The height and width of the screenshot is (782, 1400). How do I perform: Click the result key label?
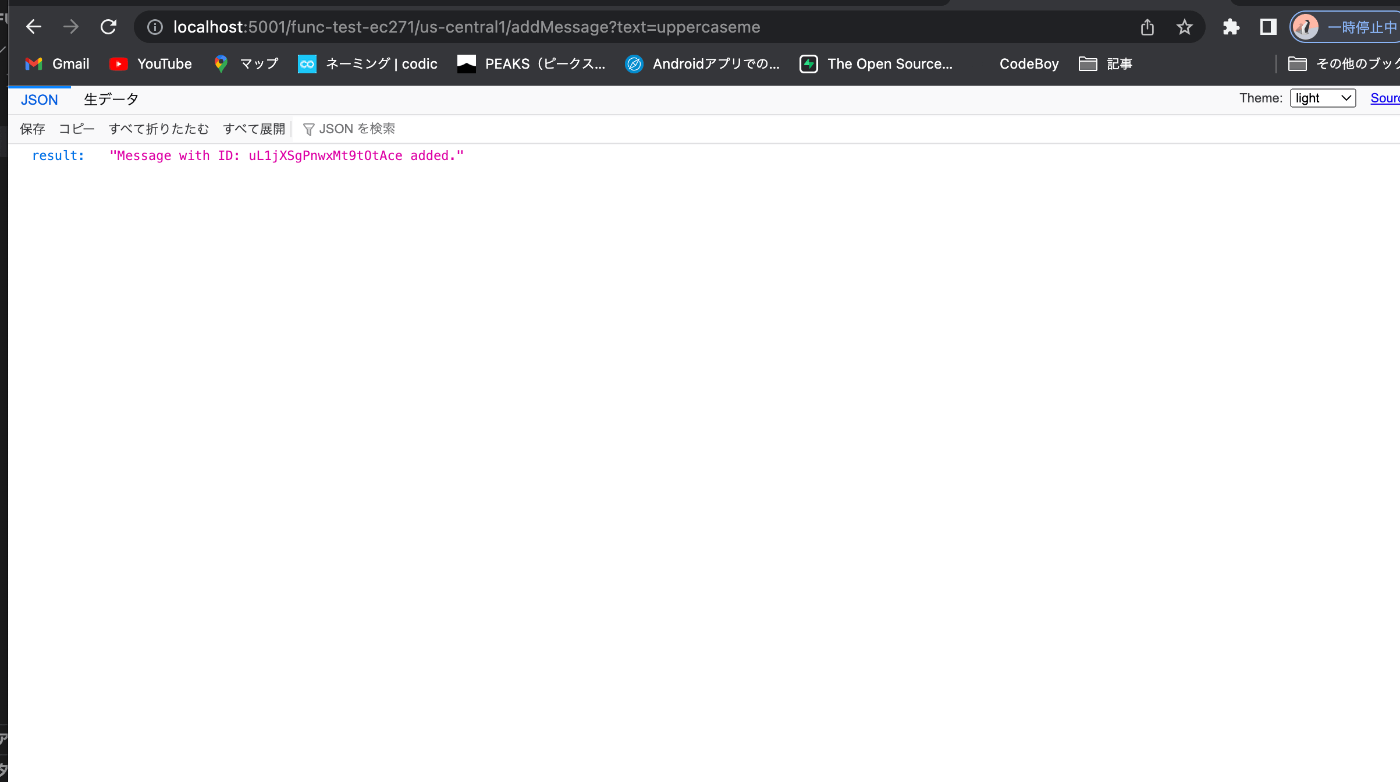tap(58, 156)
